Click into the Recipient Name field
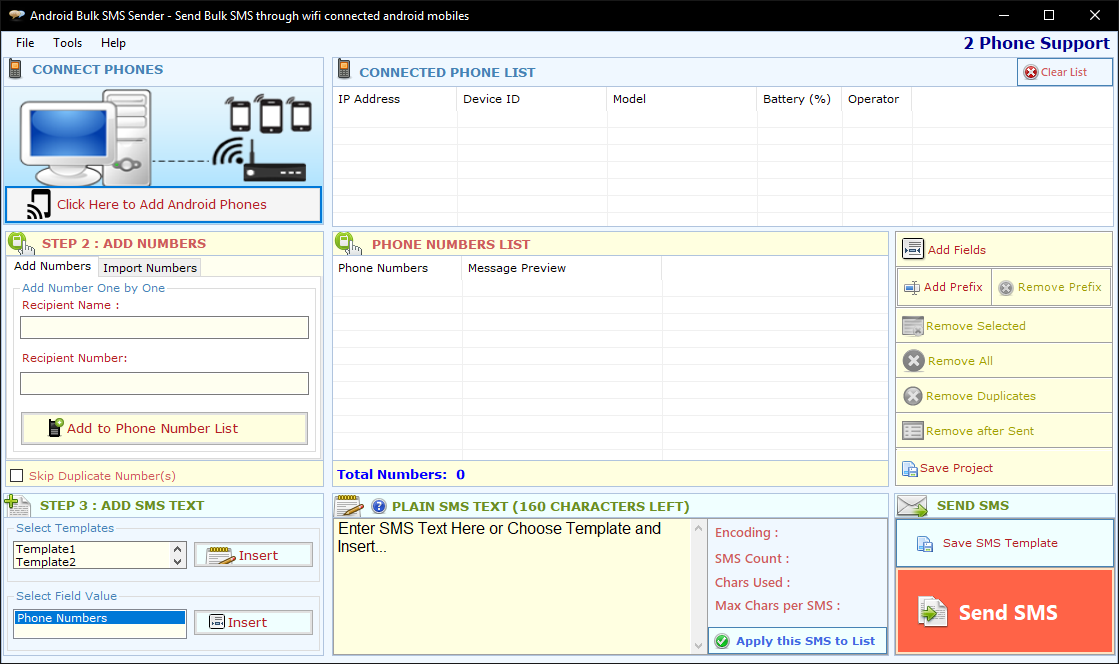The width and height of the screenshot is (1119, 664). click(x=164, y=328)
